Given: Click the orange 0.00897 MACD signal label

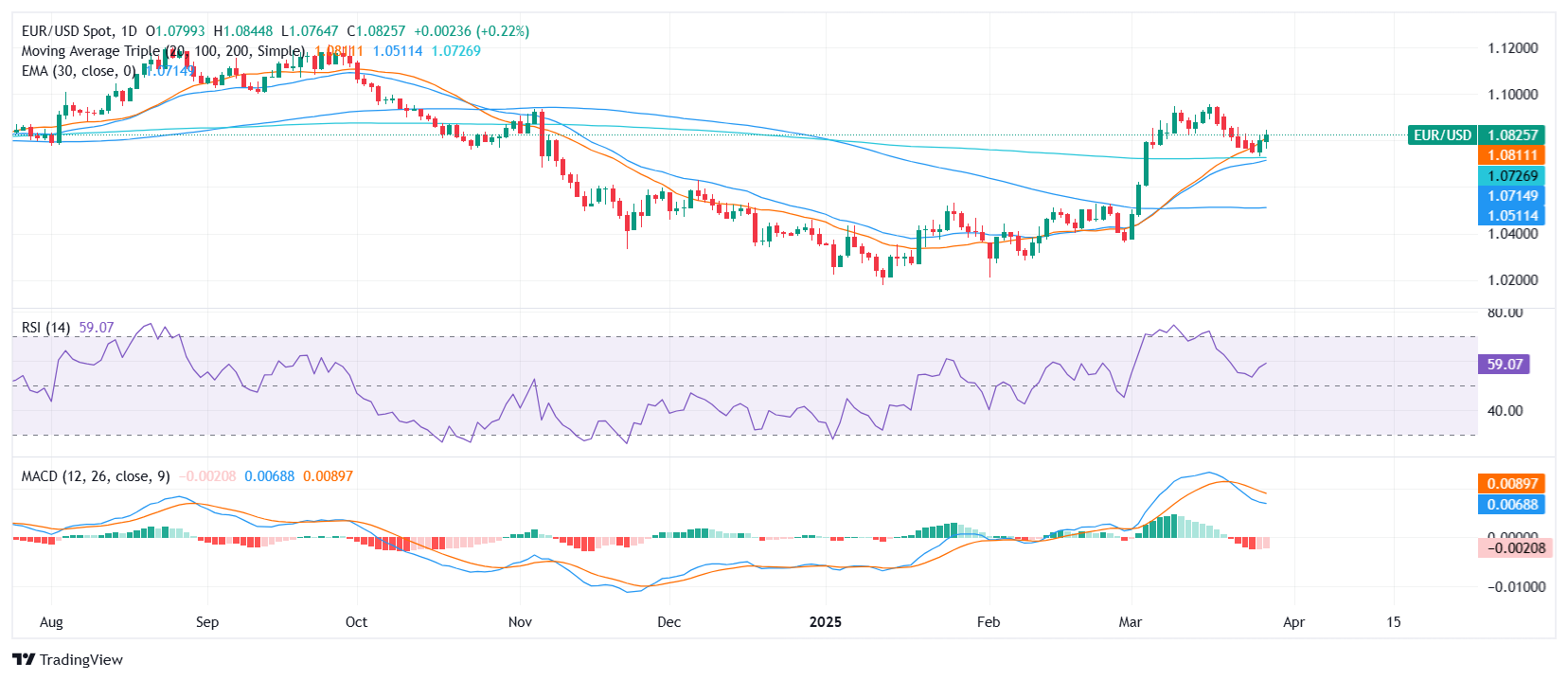Looking at the screenshot, I should [x=1512, y=484].
